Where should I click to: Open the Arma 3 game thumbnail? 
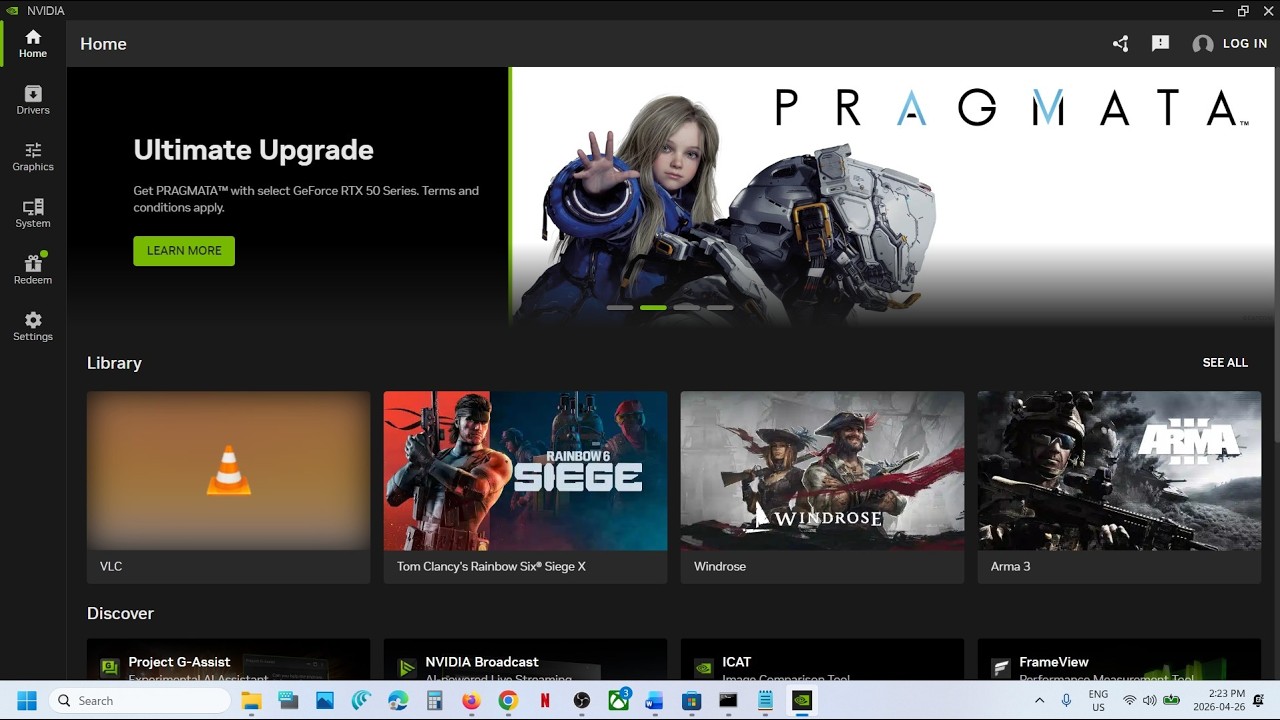[x=1119, y=470]
